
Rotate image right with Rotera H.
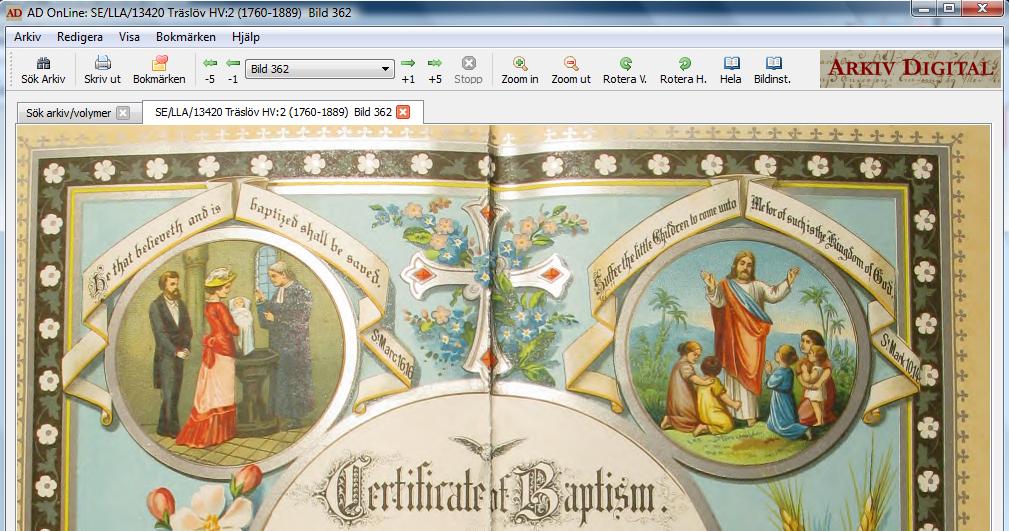point(683,70)
